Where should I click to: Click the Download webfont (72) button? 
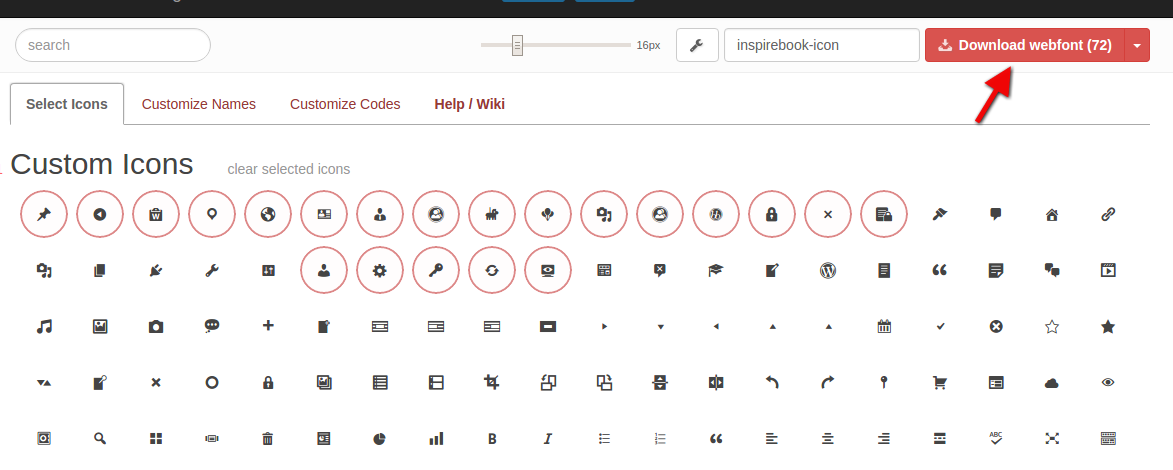(1025, 45)
